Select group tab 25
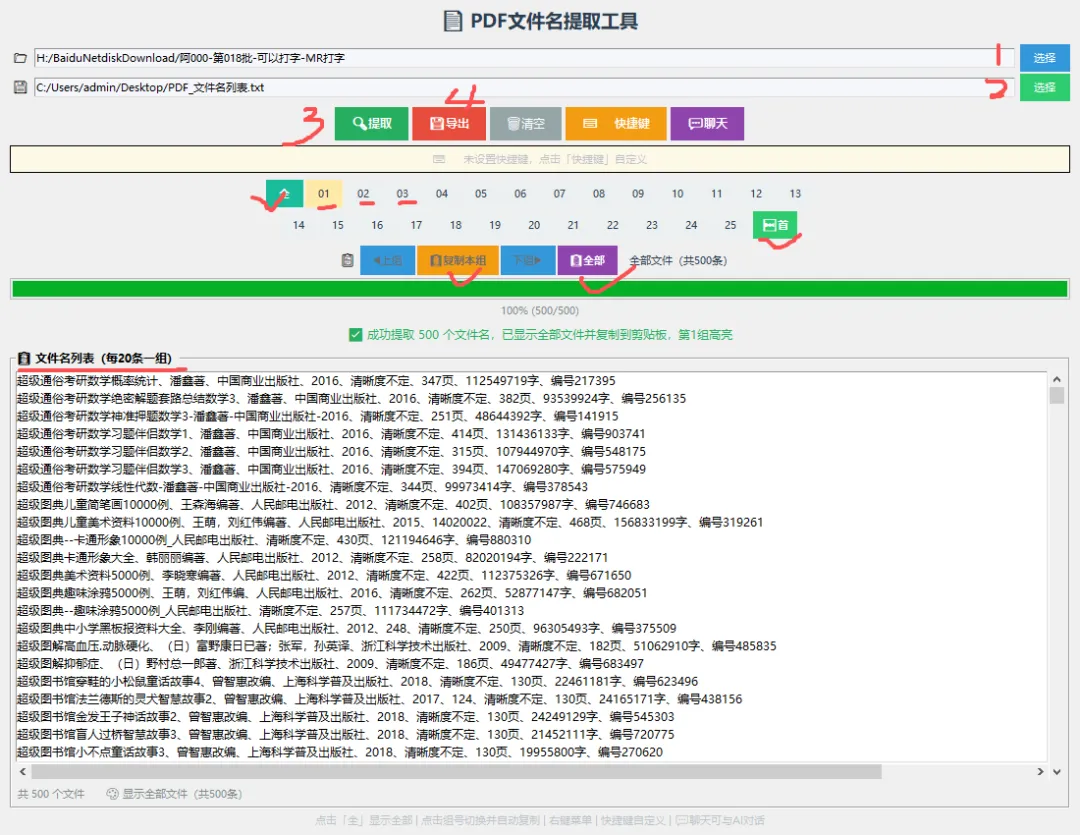Screen dimensions: 1080x835 730,225
